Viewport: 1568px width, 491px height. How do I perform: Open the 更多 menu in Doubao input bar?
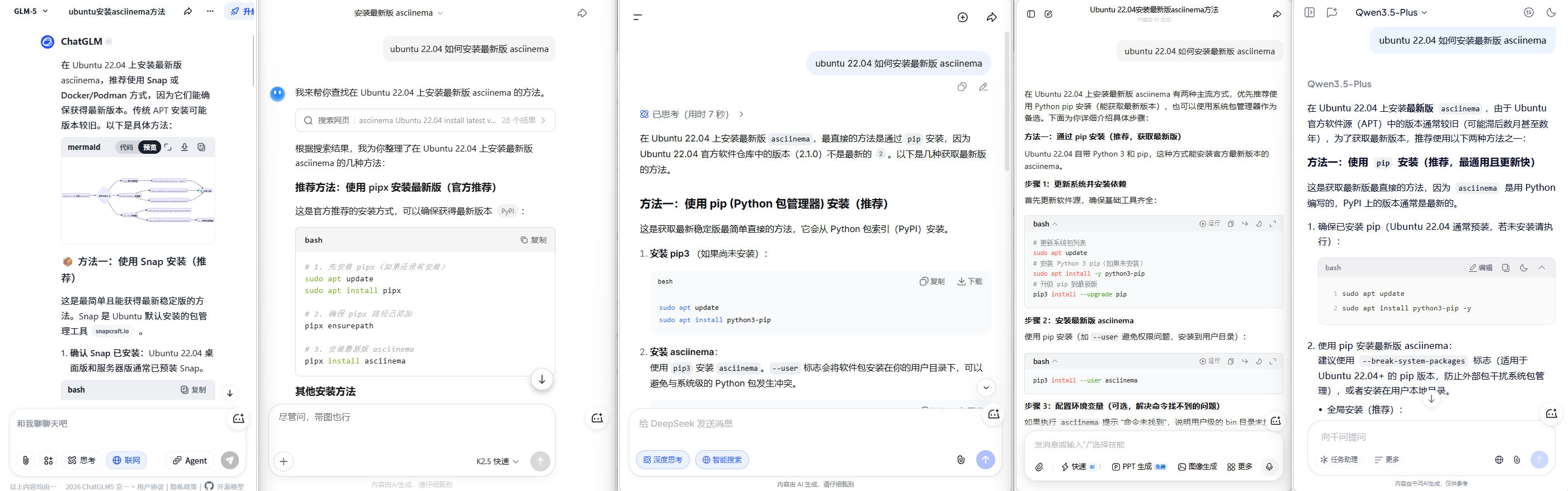coord(1239,466)
